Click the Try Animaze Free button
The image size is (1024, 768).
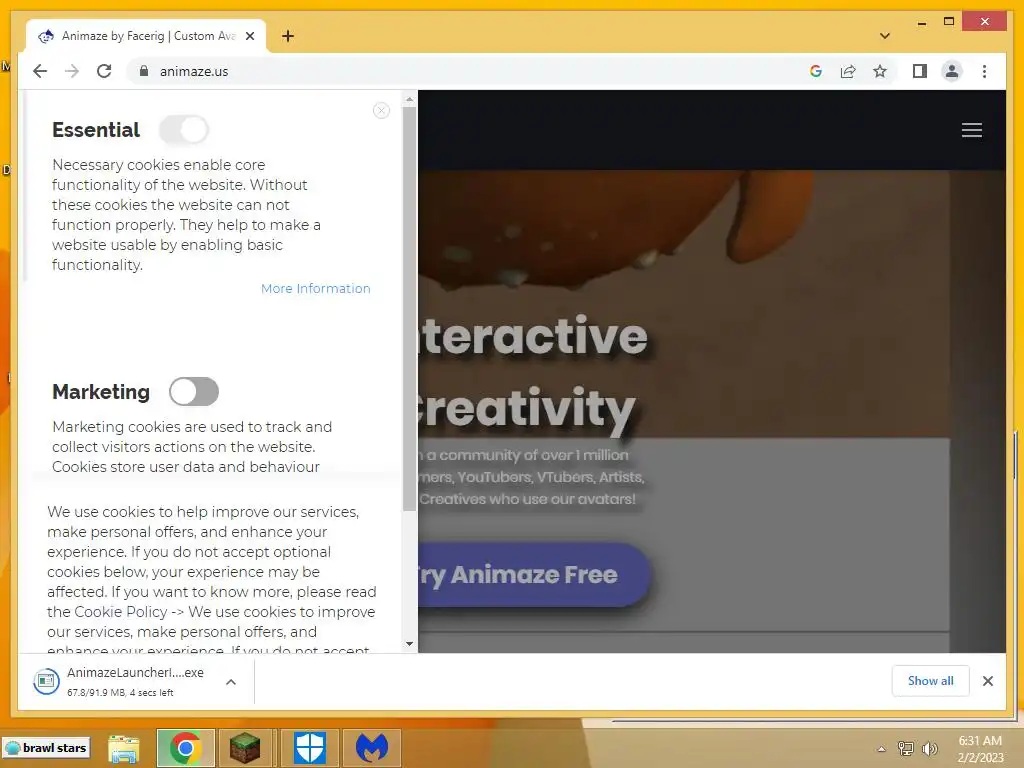534,574
